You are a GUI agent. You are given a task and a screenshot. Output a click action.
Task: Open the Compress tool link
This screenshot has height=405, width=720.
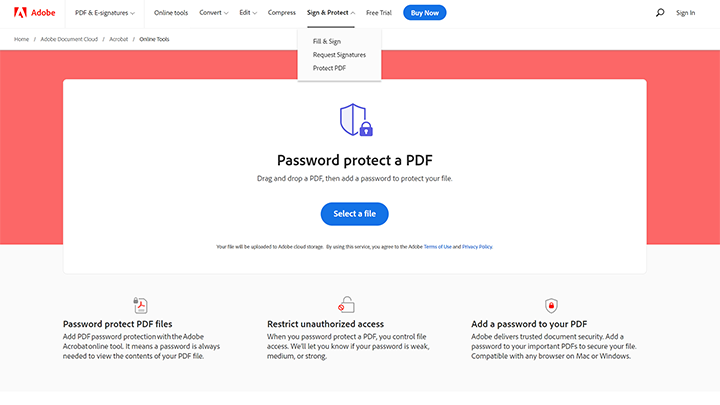[282, 13]
